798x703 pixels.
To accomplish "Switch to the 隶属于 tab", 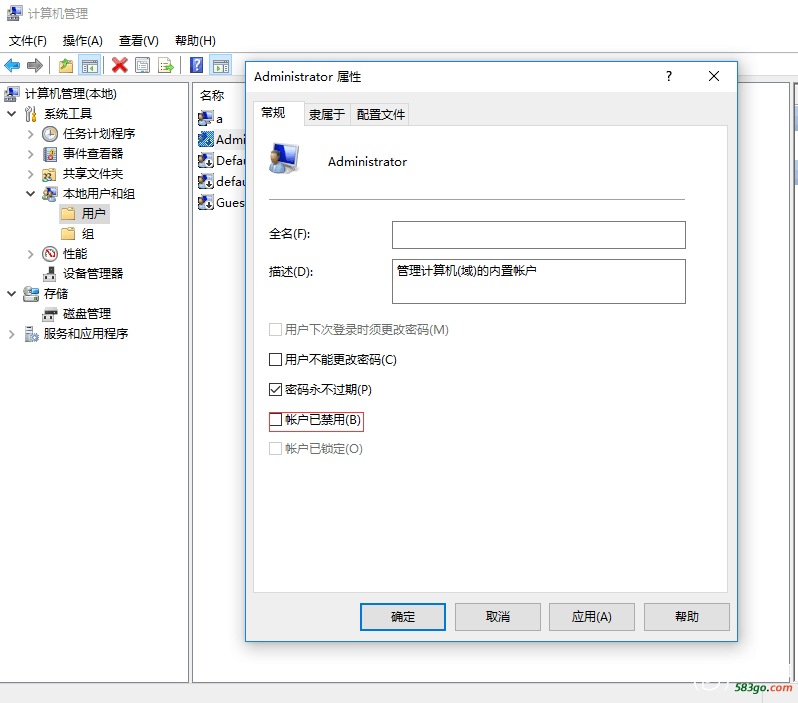I will tap(327, 115).
